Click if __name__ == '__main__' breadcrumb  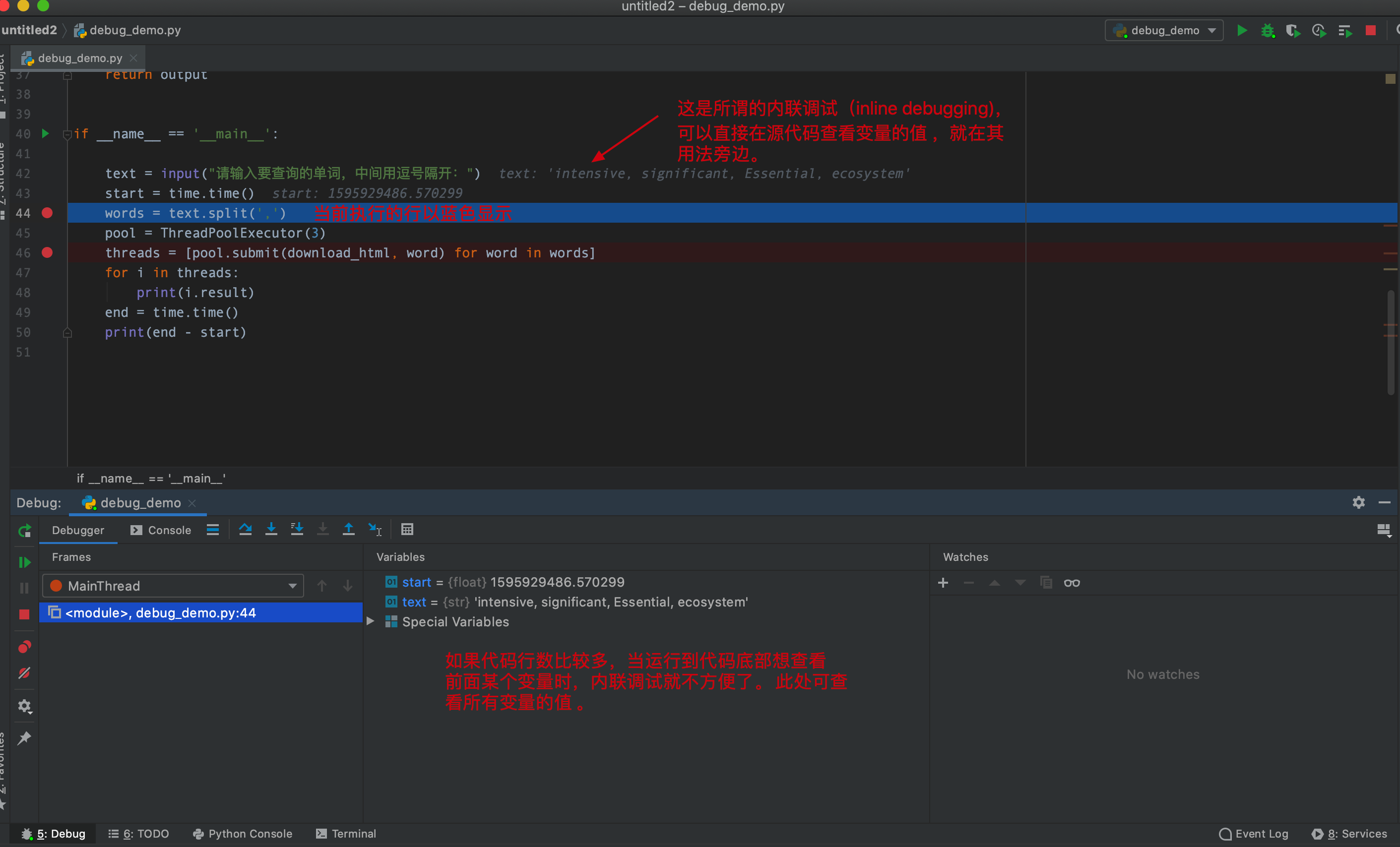[x=151, y=479]
